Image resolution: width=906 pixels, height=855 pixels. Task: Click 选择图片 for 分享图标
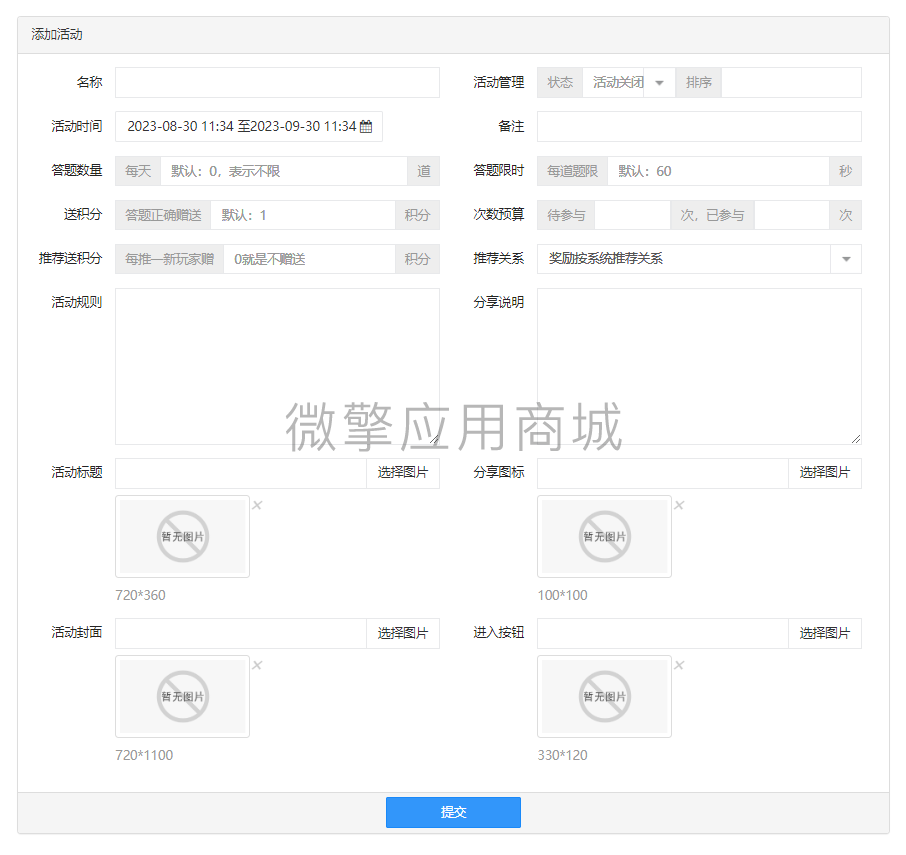(x=825, y=473)
